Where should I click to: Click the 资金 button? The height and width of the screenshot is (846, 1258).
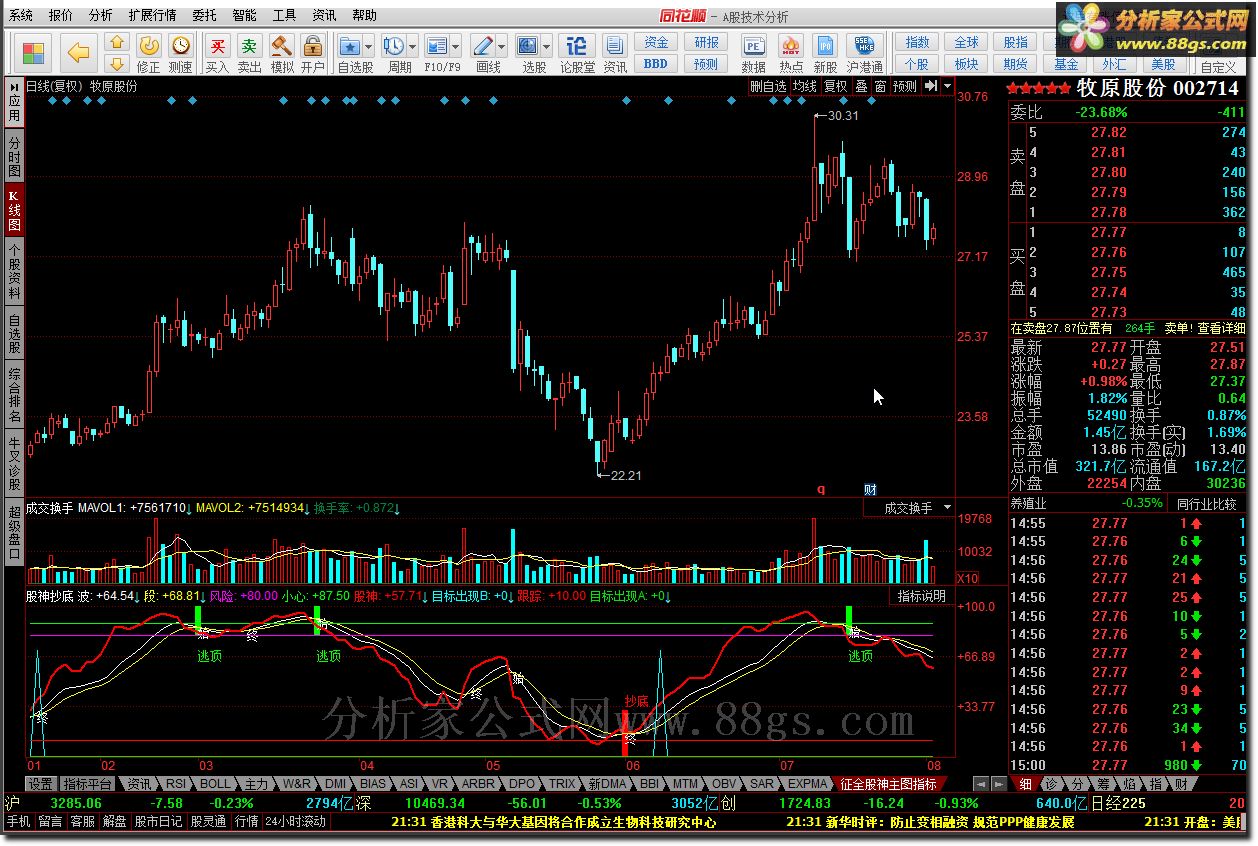656,43
